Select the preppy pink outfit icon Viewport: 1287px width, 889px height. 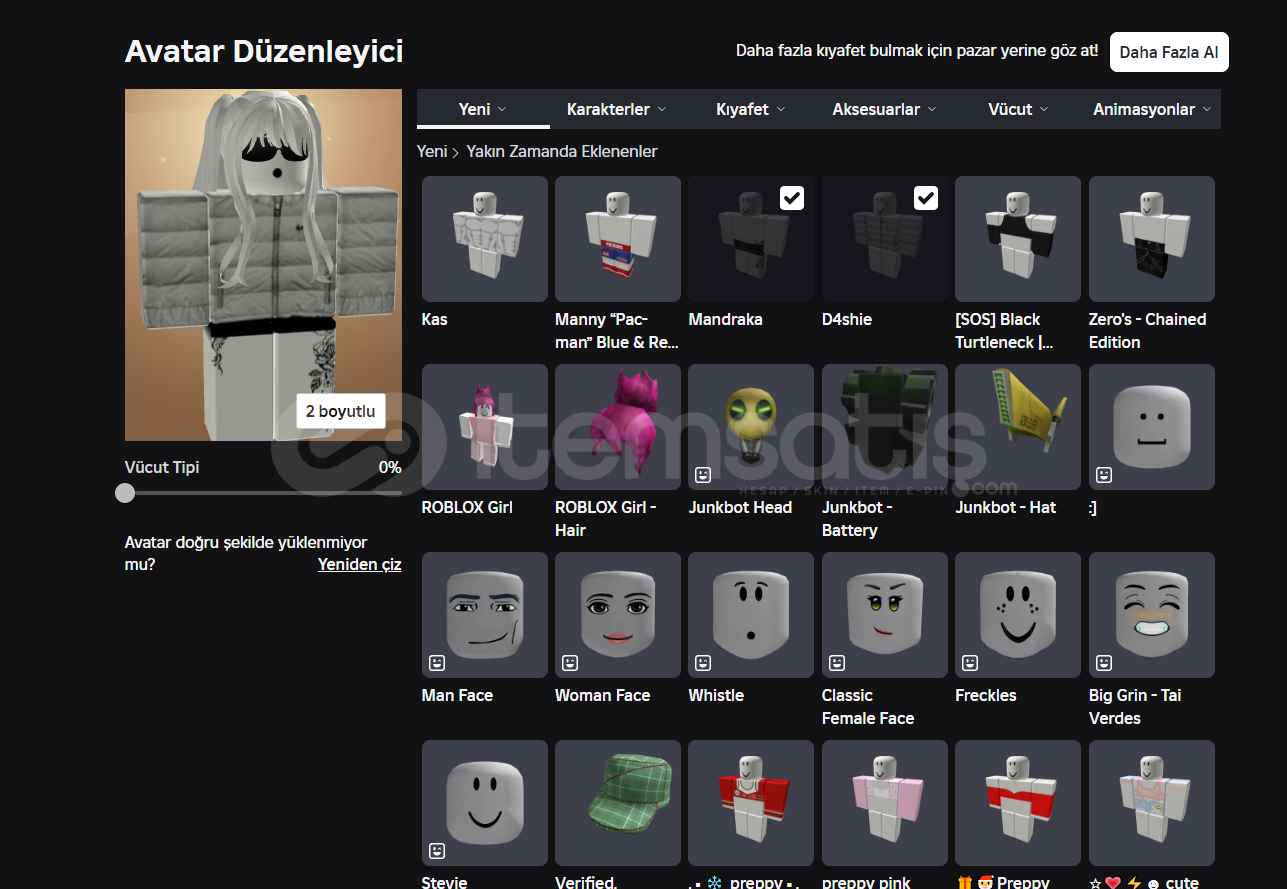coord(885,803)
